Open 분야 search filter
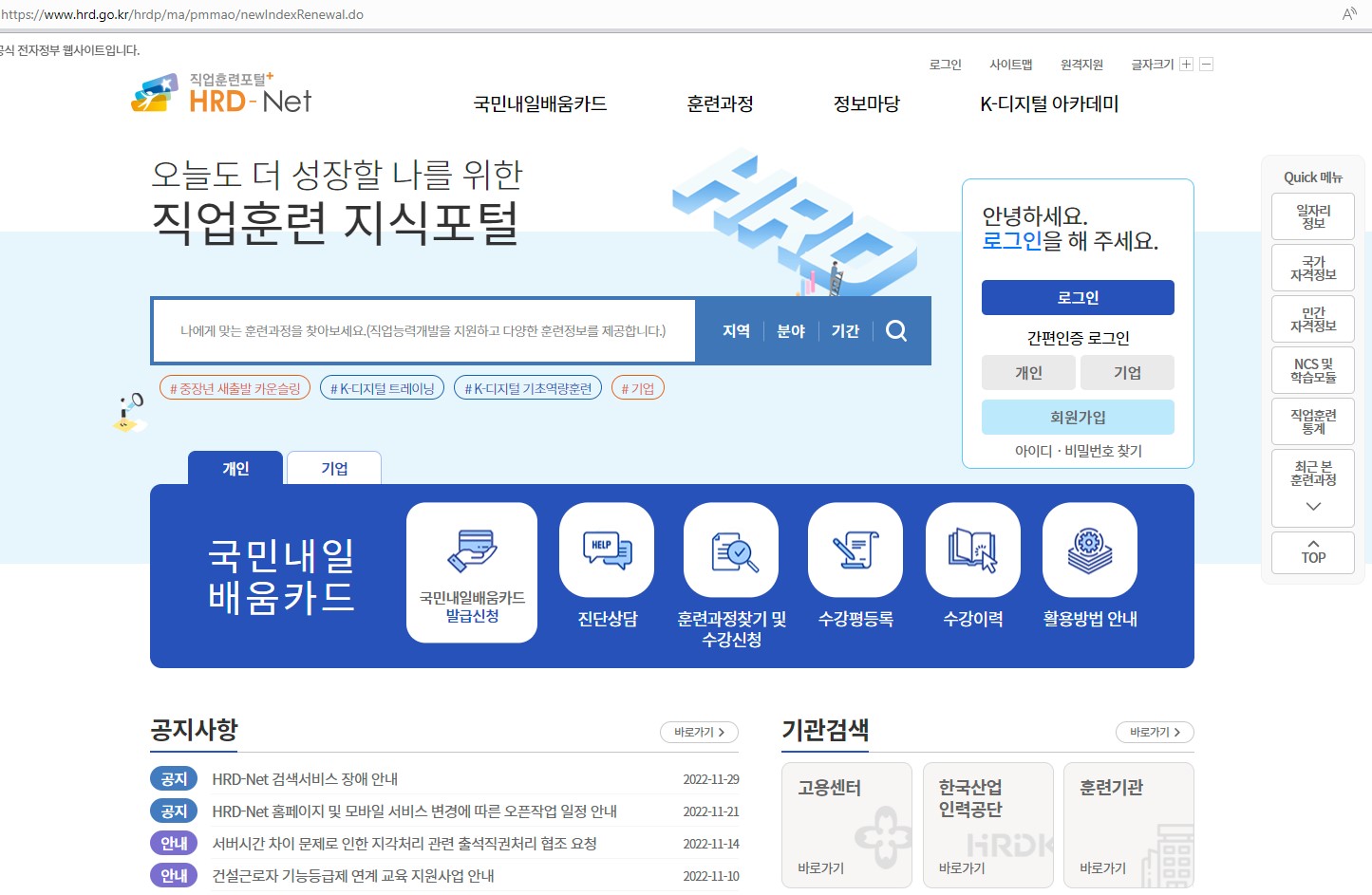Viewport: 1372px width, 895px height. [791, 331]
